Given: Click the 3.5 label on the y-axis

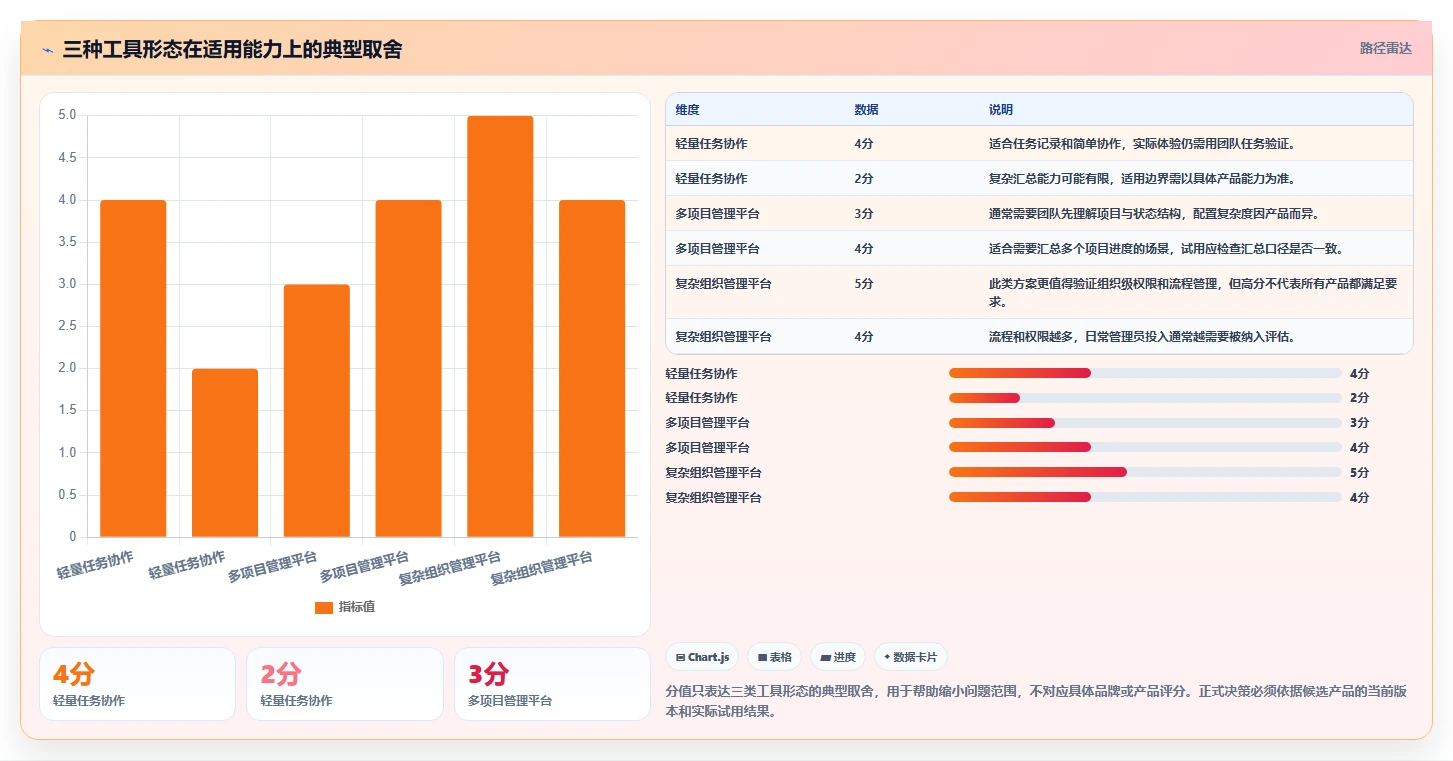Looking at the screenshot, I should (67, 242).
